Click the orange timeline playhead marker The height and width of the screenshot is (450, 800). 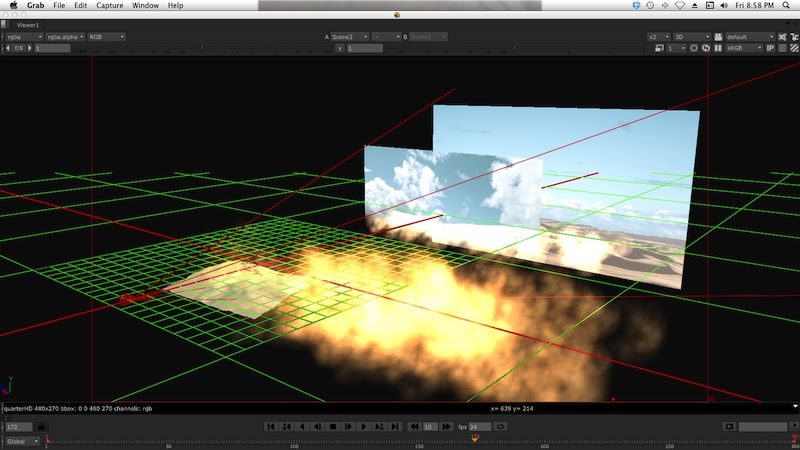(475, 438)
